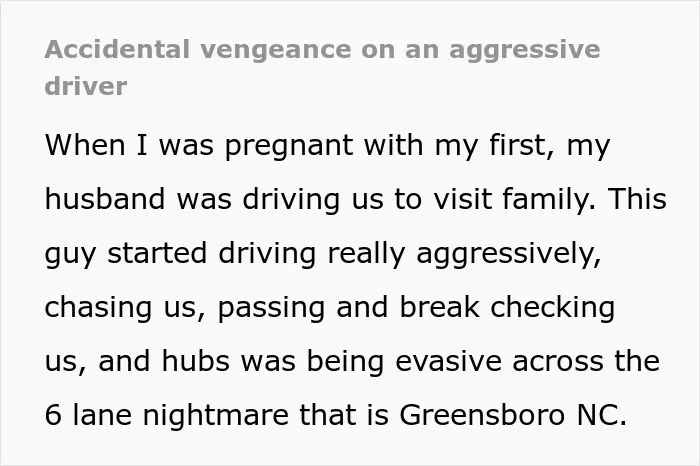
Task: Select the word 'aggressively,' in the body text
Action: pos(508,255)
